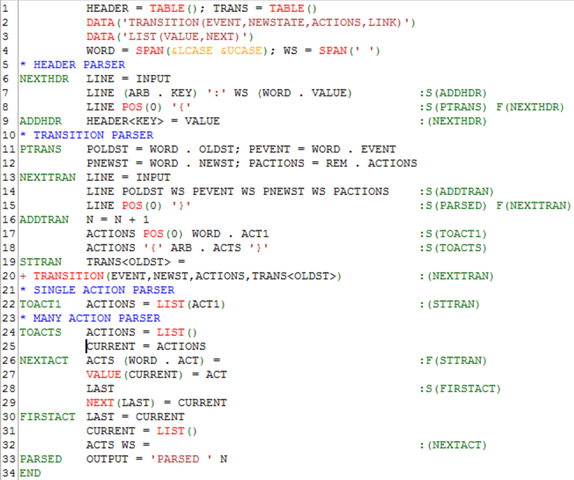Click the ADDTRAN label on line 16

[x=44, y=220]
